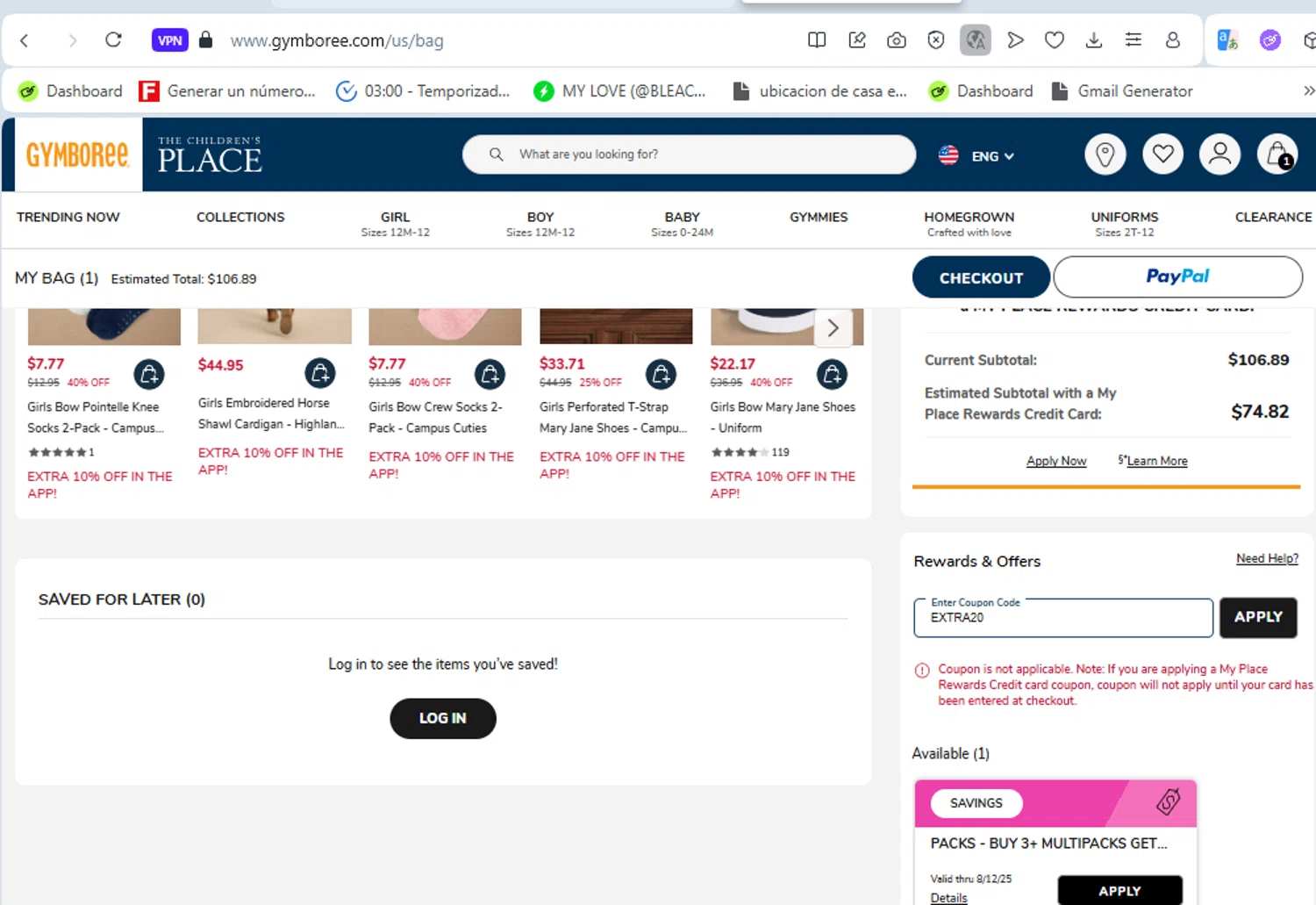Open translate extension icon

[1227, 40]
